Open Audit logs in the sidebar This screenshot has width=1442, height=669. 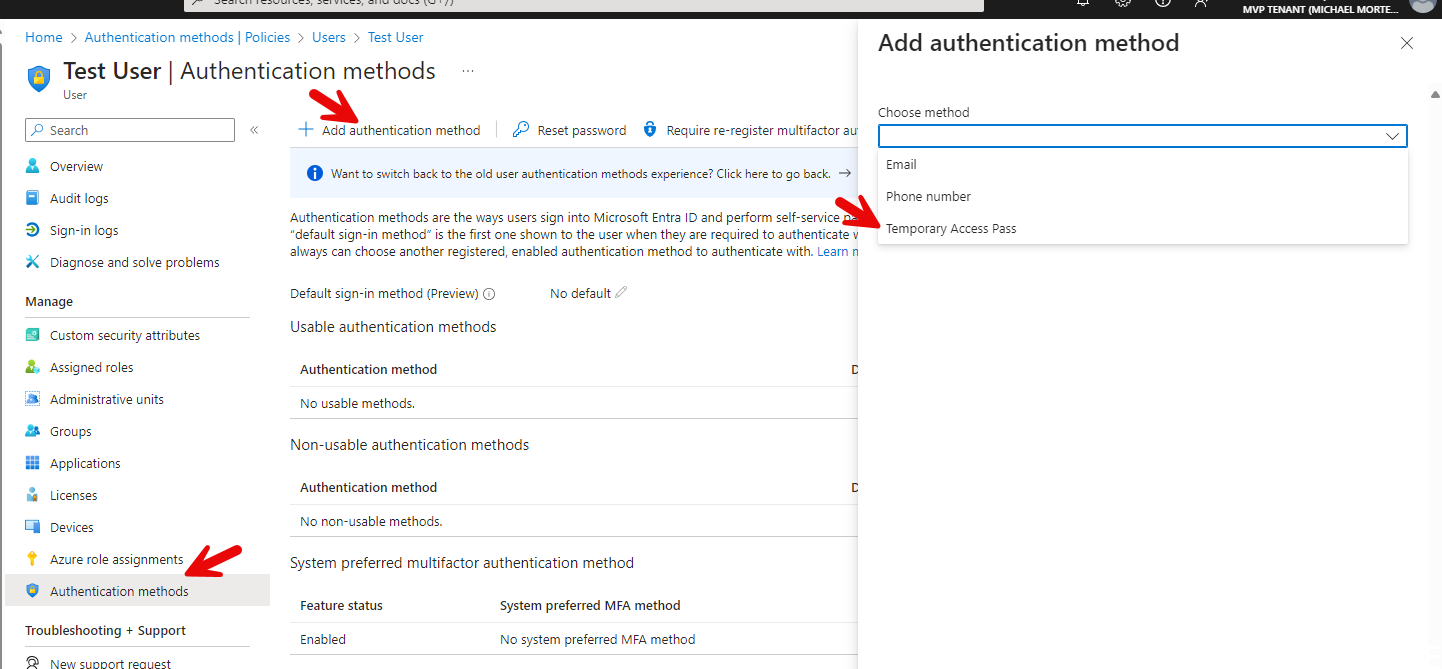tap(79, 199)
